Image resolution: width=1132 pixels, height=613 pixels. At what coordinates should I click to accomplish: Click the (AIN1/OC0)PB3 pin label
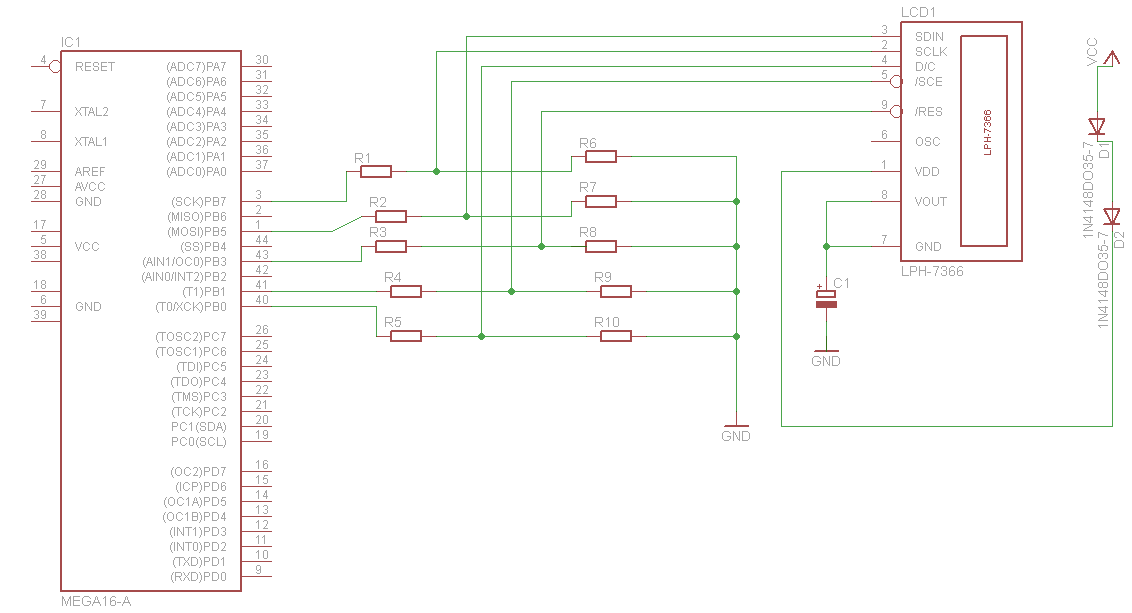coord(184,261)
